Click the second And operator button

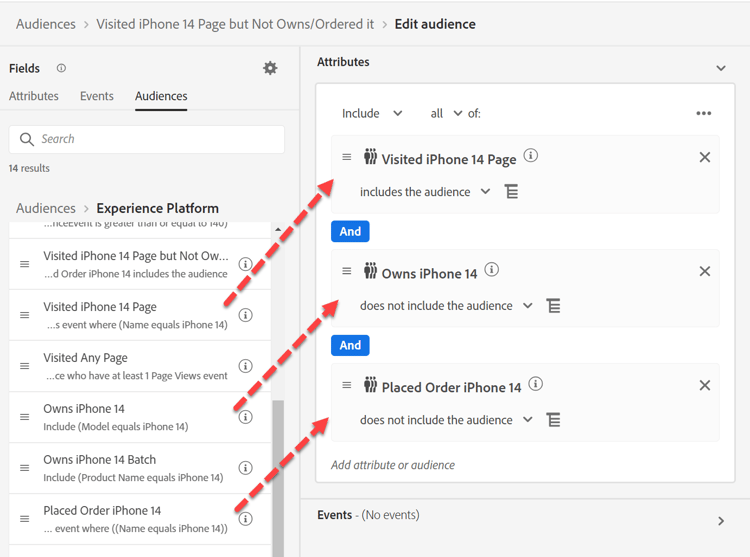(x=350, y=345)
